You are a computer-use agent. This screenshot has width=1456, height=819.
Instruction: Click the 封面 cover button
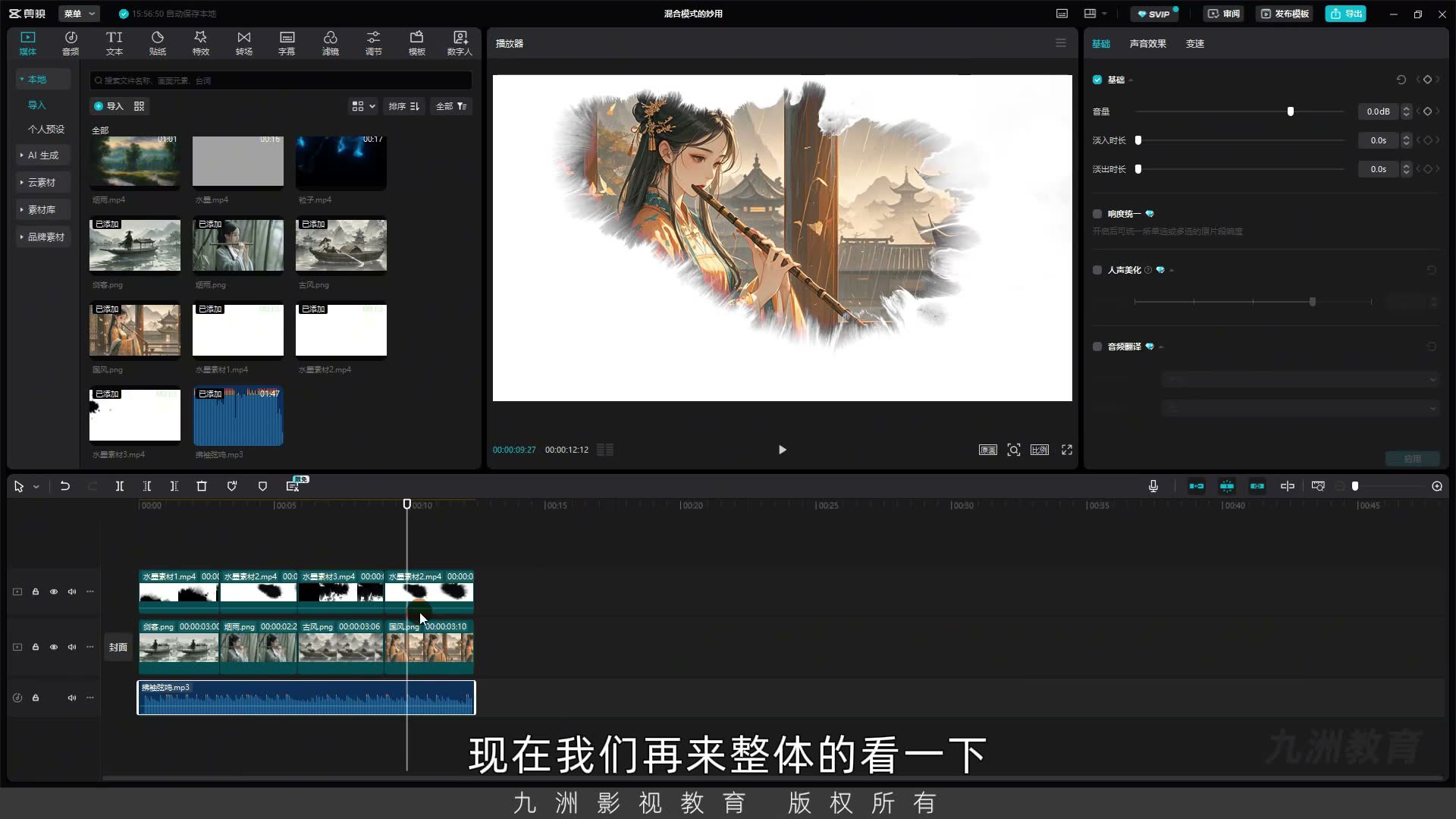pos(118,647)
